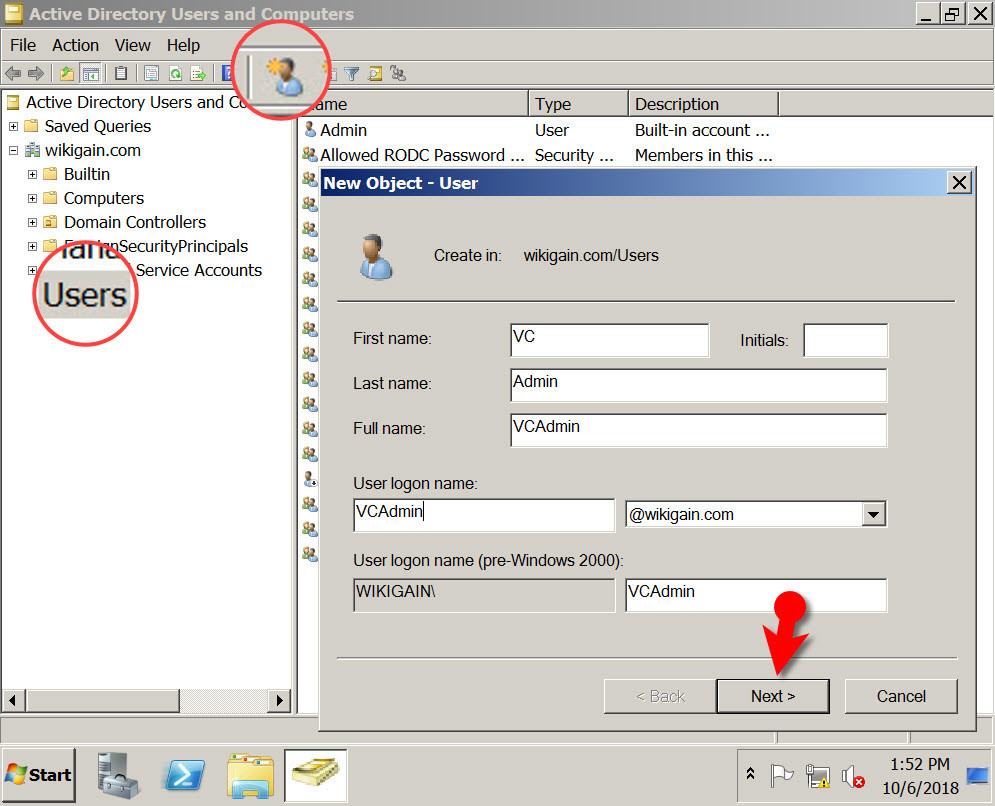Show hidden icons in the system tray

[x=750, y=774]
